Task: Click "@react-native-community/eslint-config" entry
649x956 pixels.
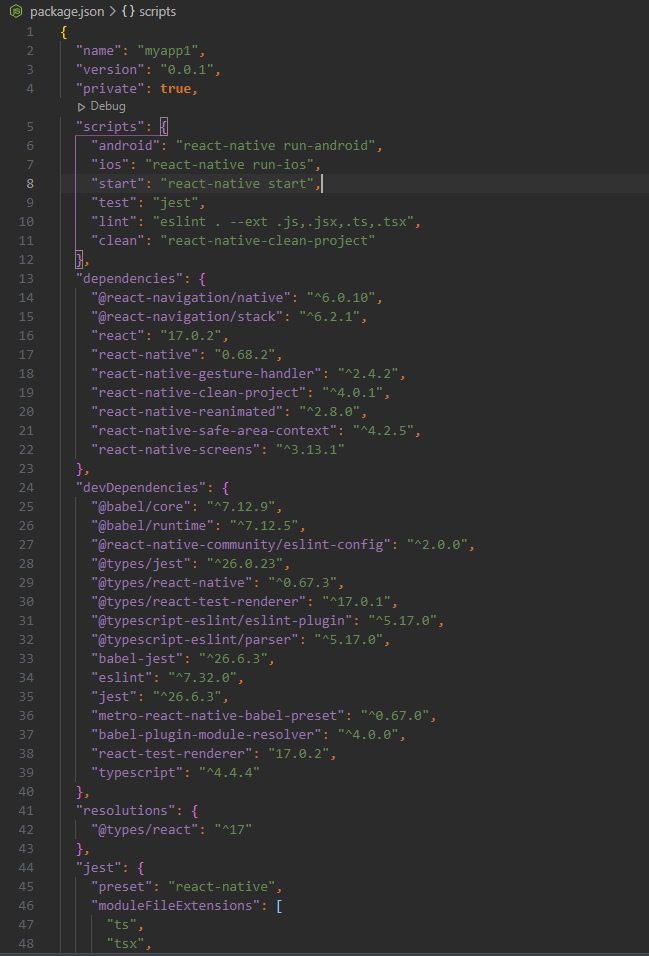Action: tap(240, 544)
